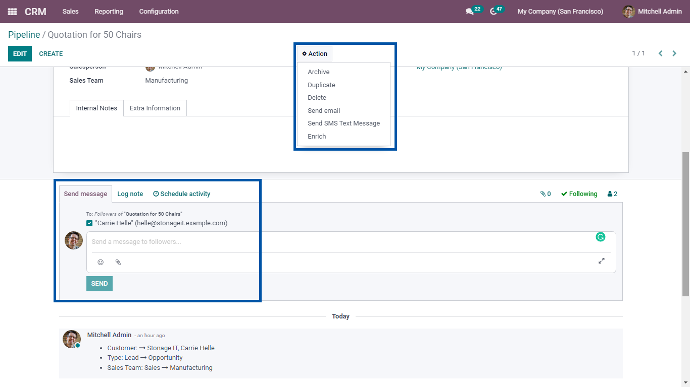Click the Manufacturing sales team value
The height and width of the screenshot is (387, 690).
tap(167, 81)
